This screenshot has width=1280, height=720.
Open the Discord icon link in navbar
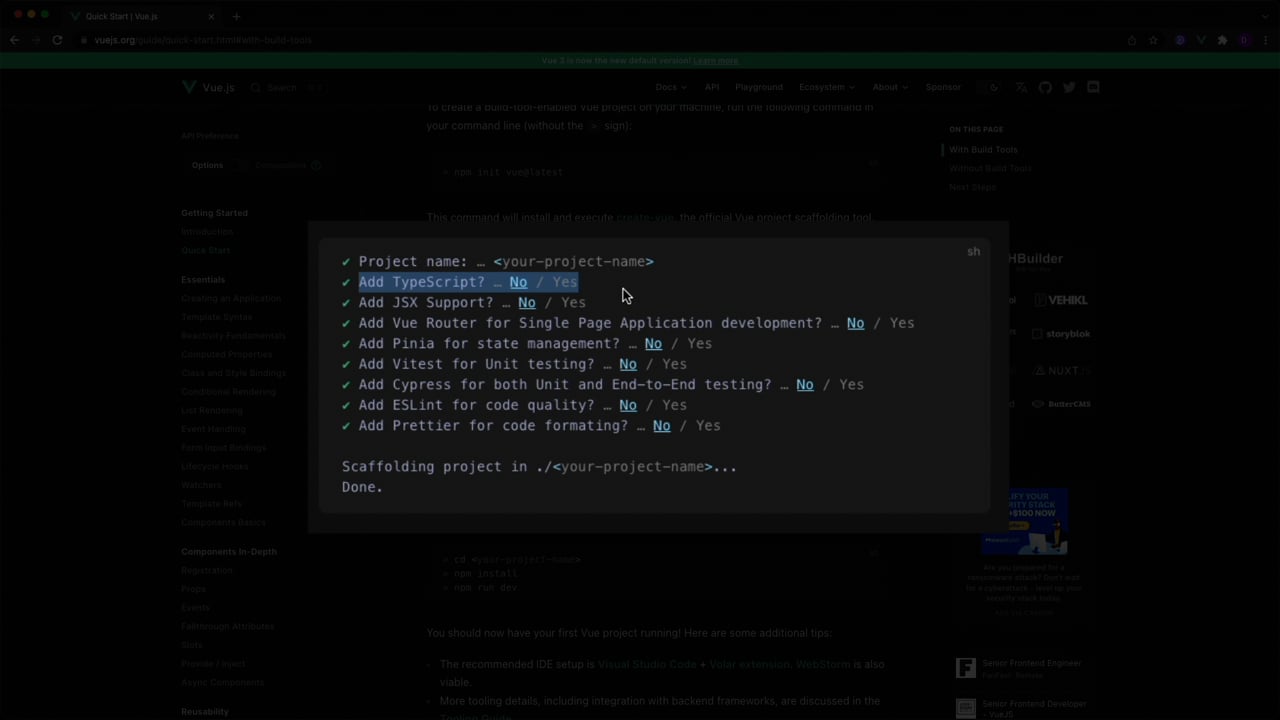tap(1093, 87)
